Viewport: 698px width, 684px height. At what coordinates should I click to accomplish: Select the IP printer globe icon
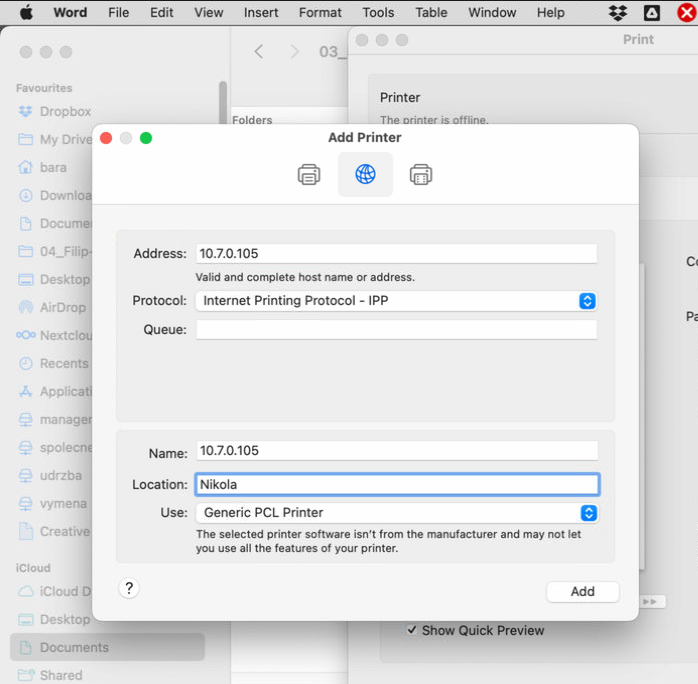click(365, 175)
